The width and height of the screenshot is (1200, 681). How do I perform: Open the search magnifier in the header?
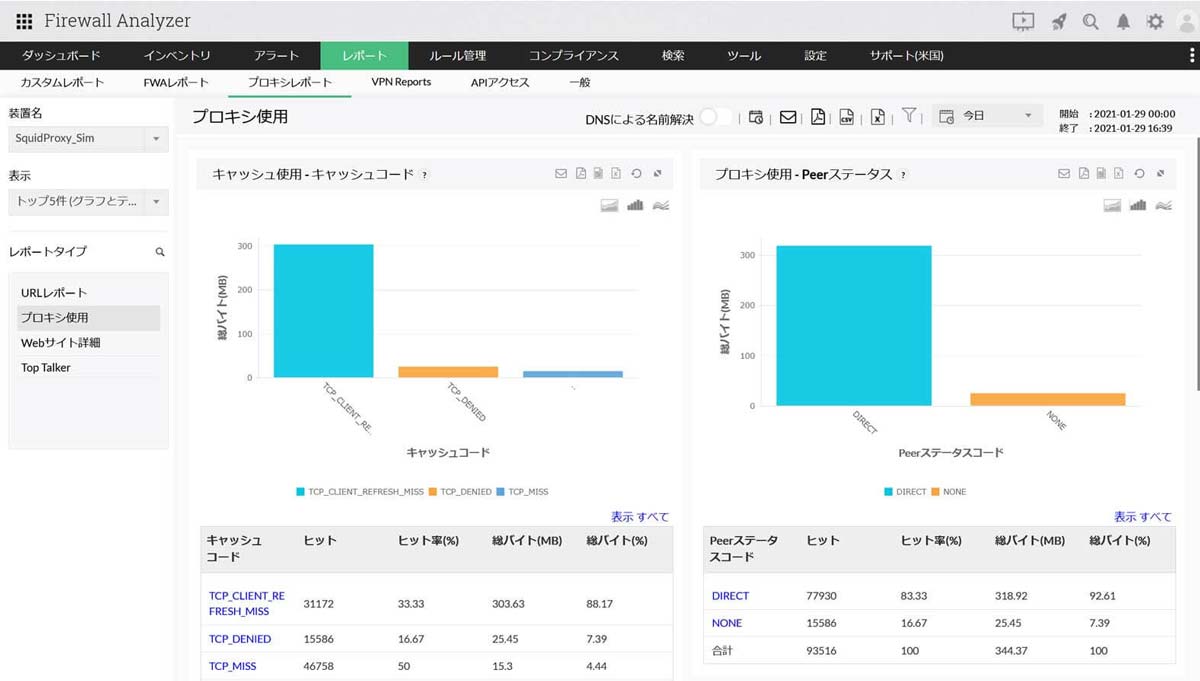point(1090,21)
